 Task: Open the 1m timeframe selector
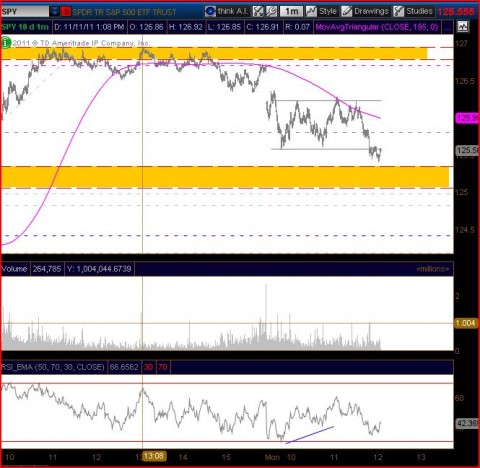[291, 12]
